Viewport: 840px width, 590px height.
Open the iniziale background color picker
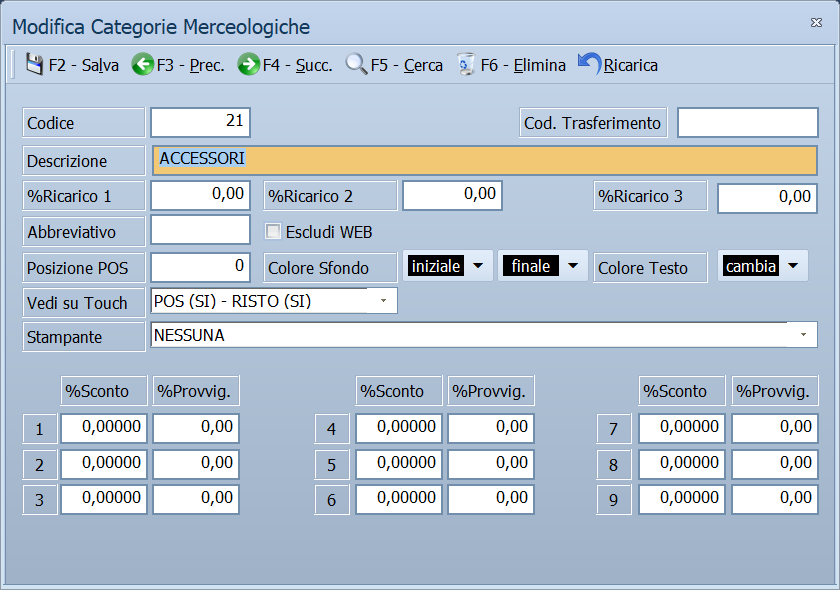(447, 266)
